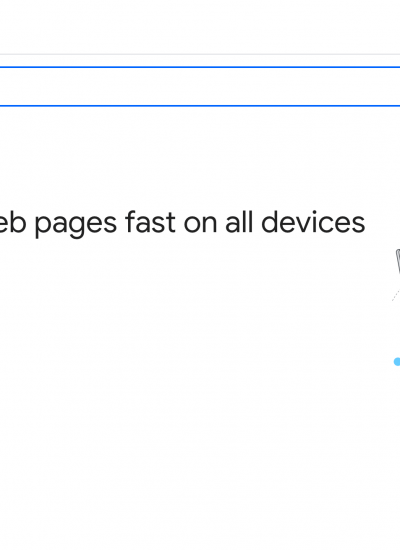The height and width of the screenshot is (550, 400).
Task: Click the dotted line in the illustration
Action: coord(396,295)
